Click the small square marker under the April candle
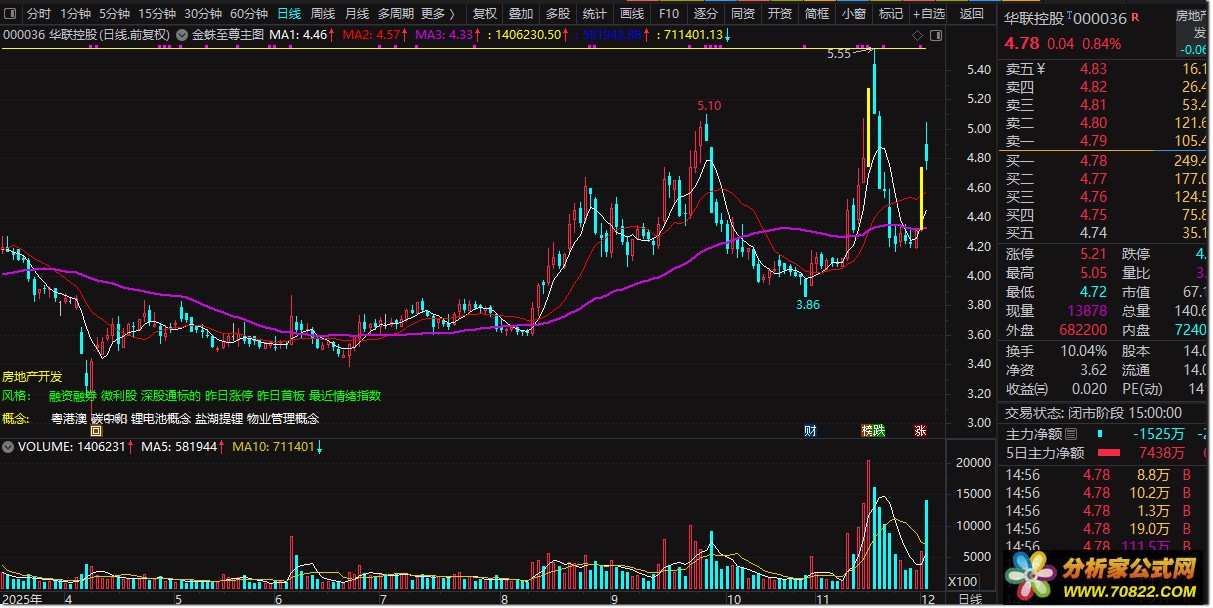Image resolution: width=1213 pixels, height=608 pixels. coord(95,431)
